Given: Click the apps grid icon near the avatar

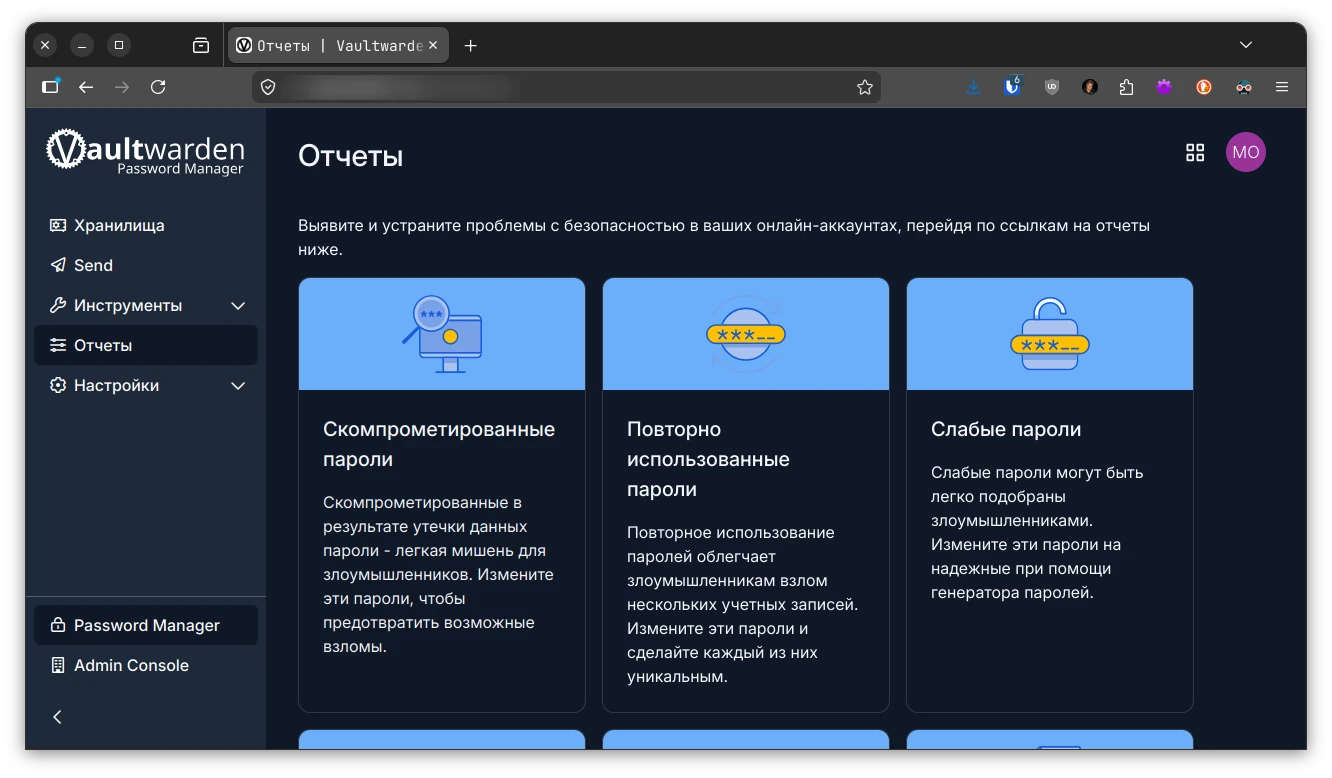Looking at the screenshot, I should [x=1195, y=152].
